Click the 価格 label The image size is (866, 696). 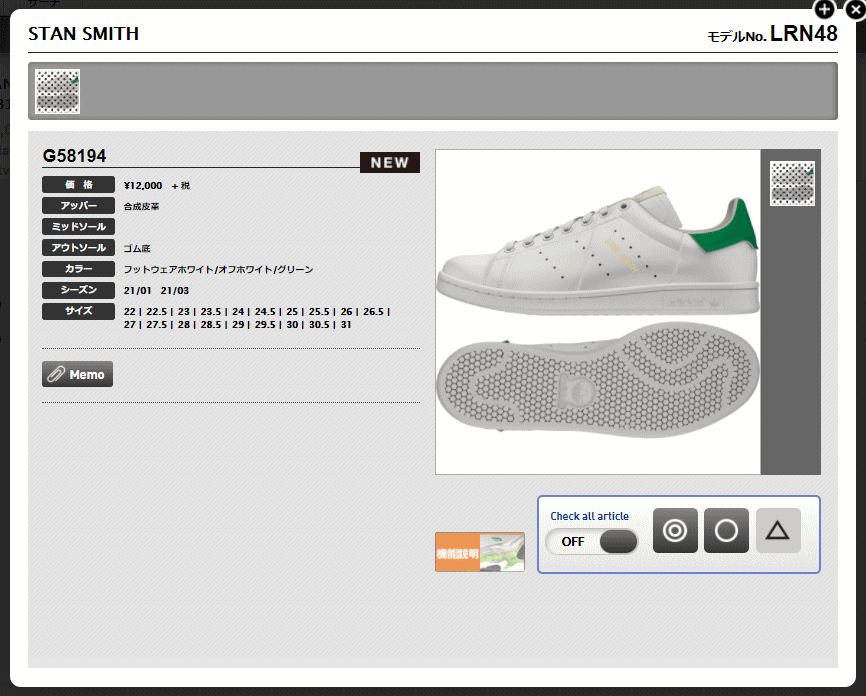78,184
